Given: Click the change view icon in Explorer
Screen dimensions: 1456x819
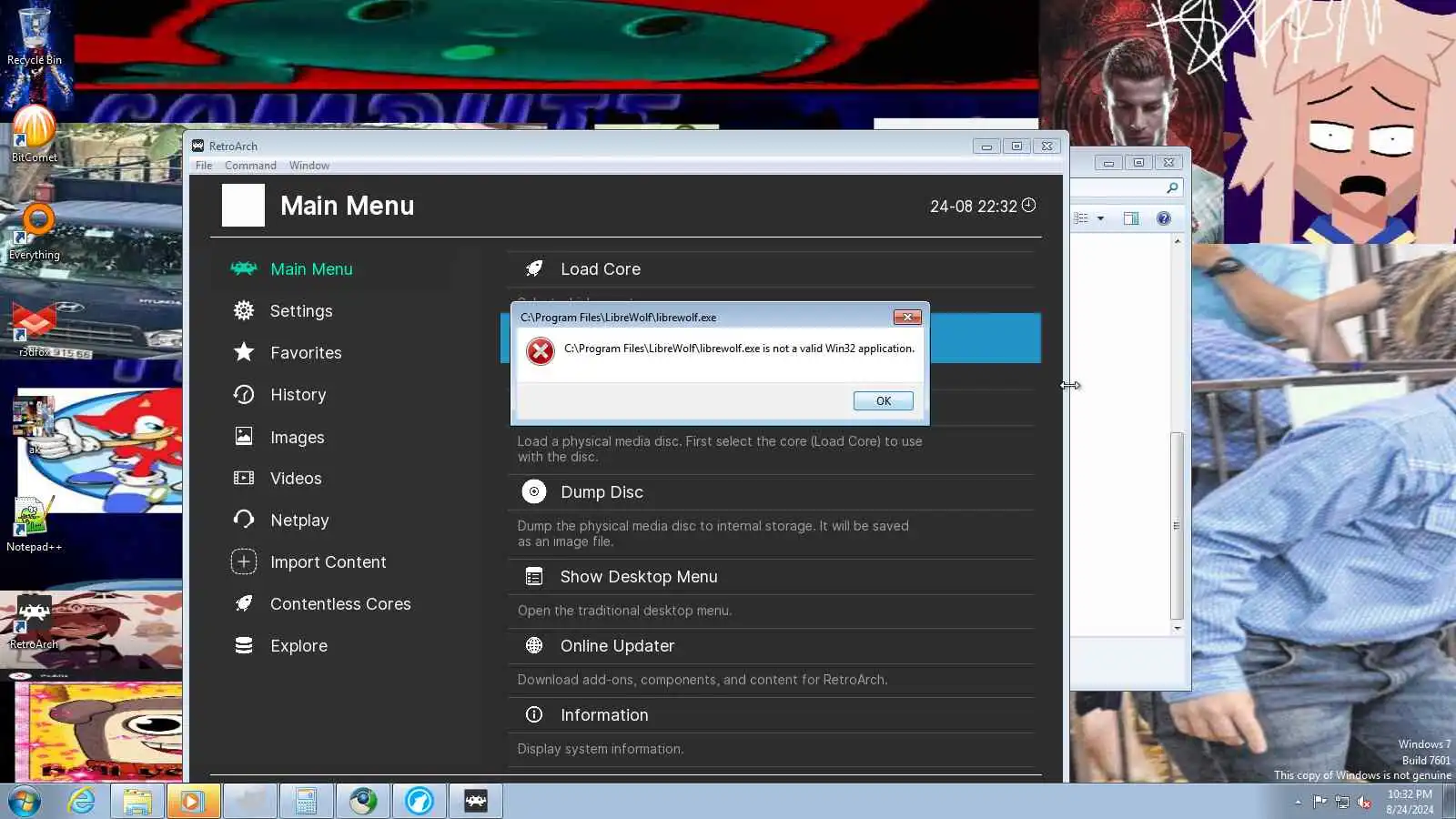Looking at the screenshot, I should [1081, 218].
